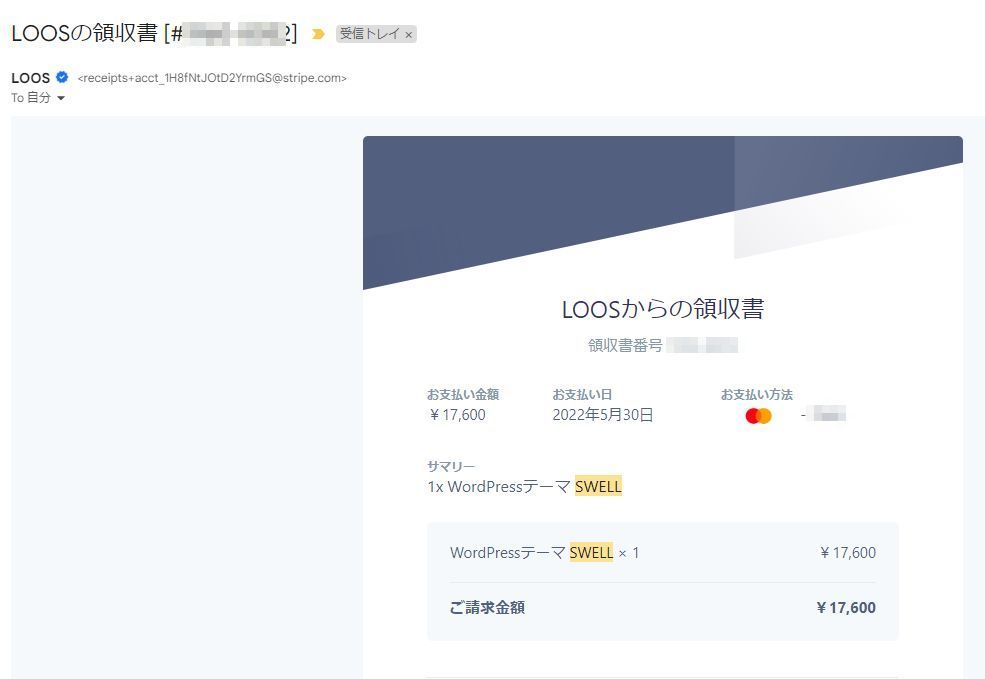This screenshot has height=679, width=985.
Task: Click the ￥17,600 value under お支払い金額
Action: [457, 415]
